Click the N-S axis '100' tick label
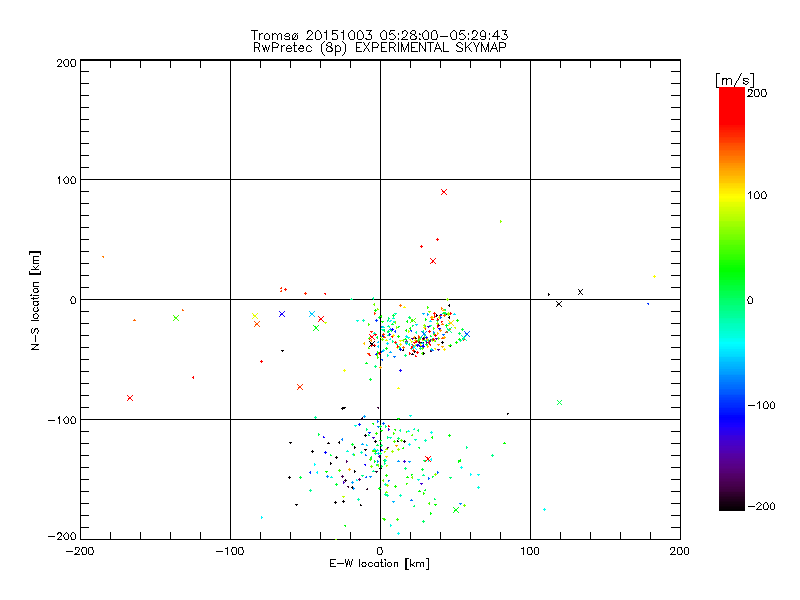The height and width of the screenshot is (600, 800). [x=66, y=180]
